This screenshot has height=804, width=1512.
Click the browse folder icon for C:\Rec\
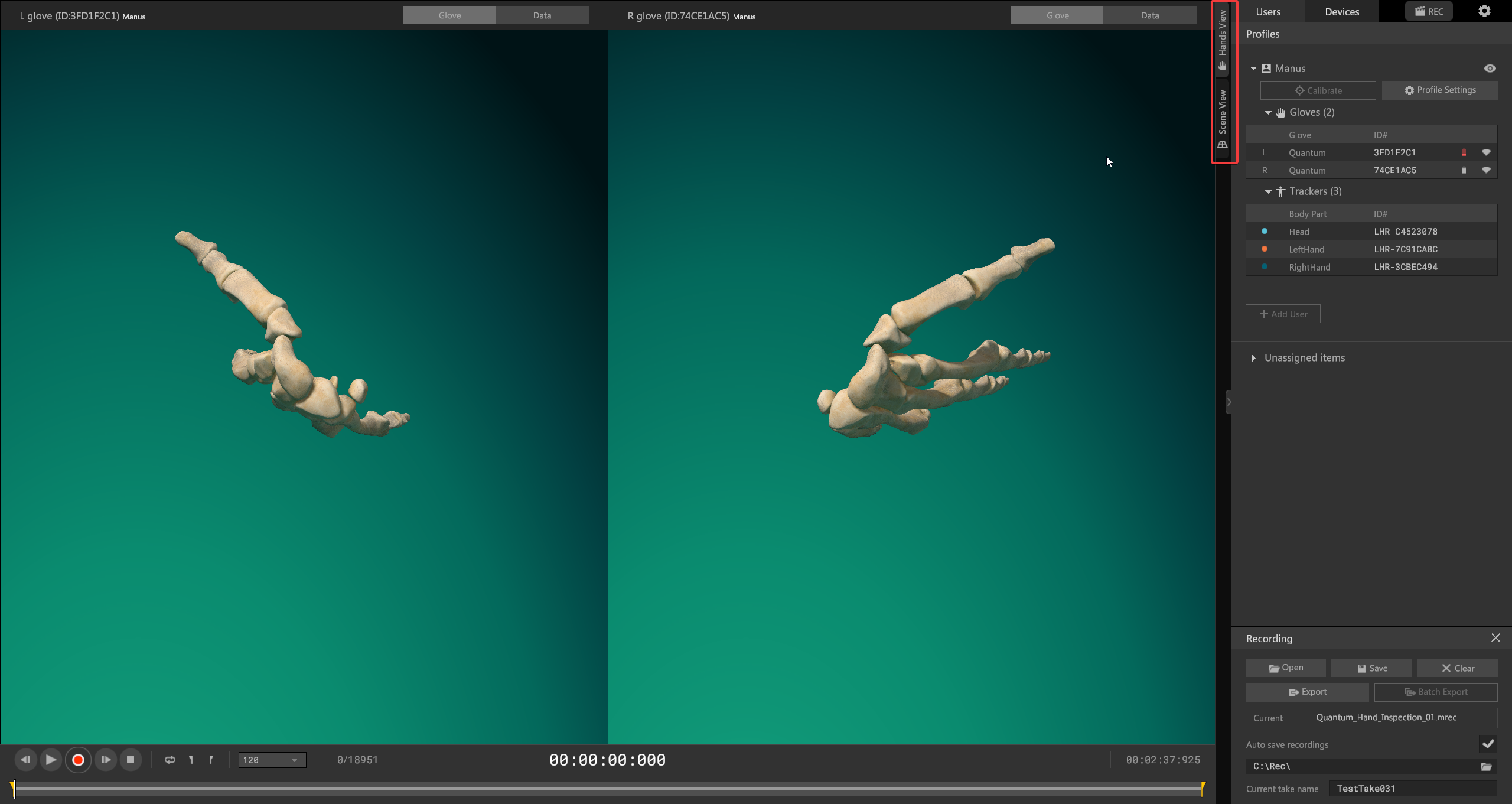pos(1486,767)
